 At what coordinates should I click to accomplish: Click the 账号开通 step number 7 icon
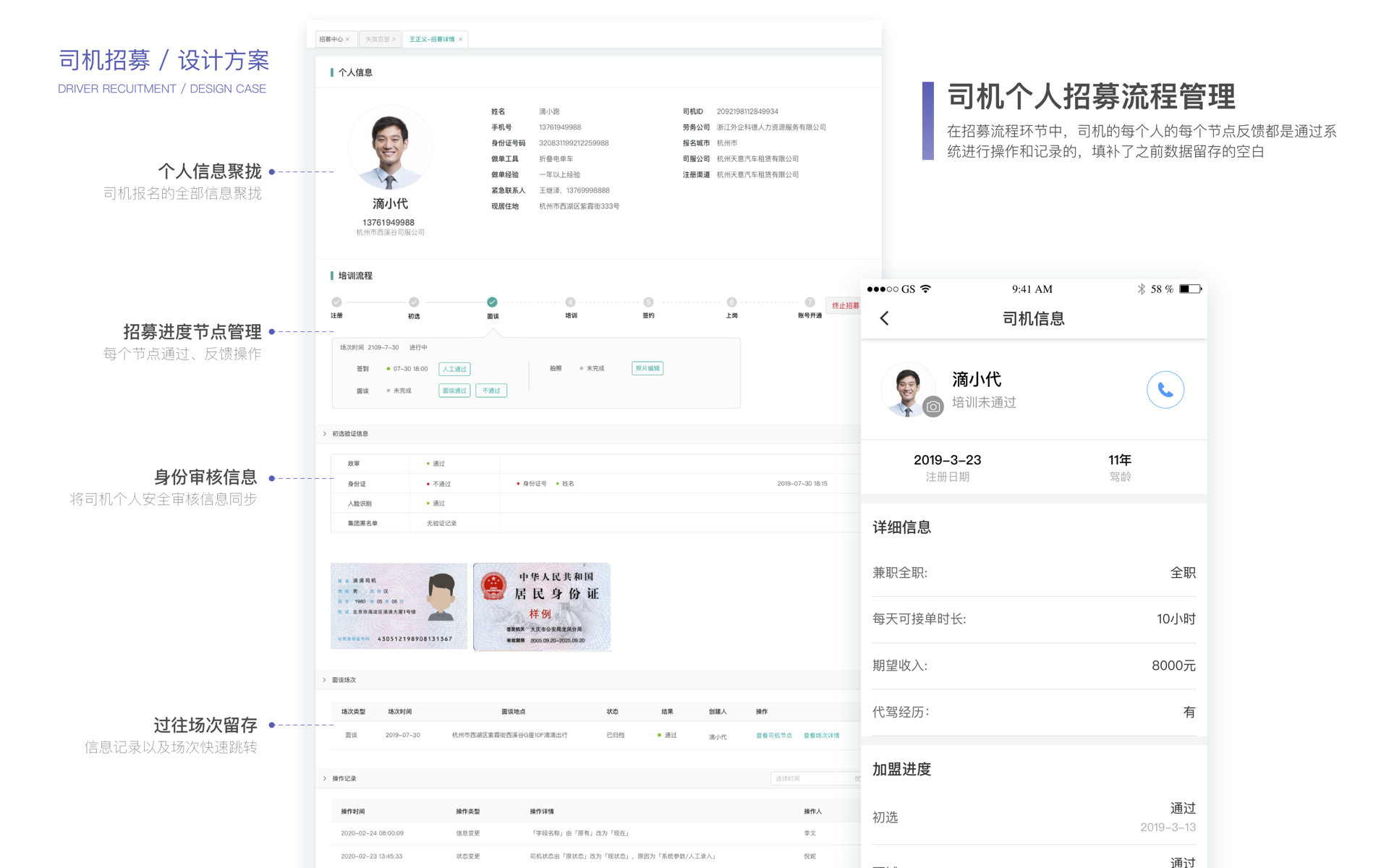point(810,302)
